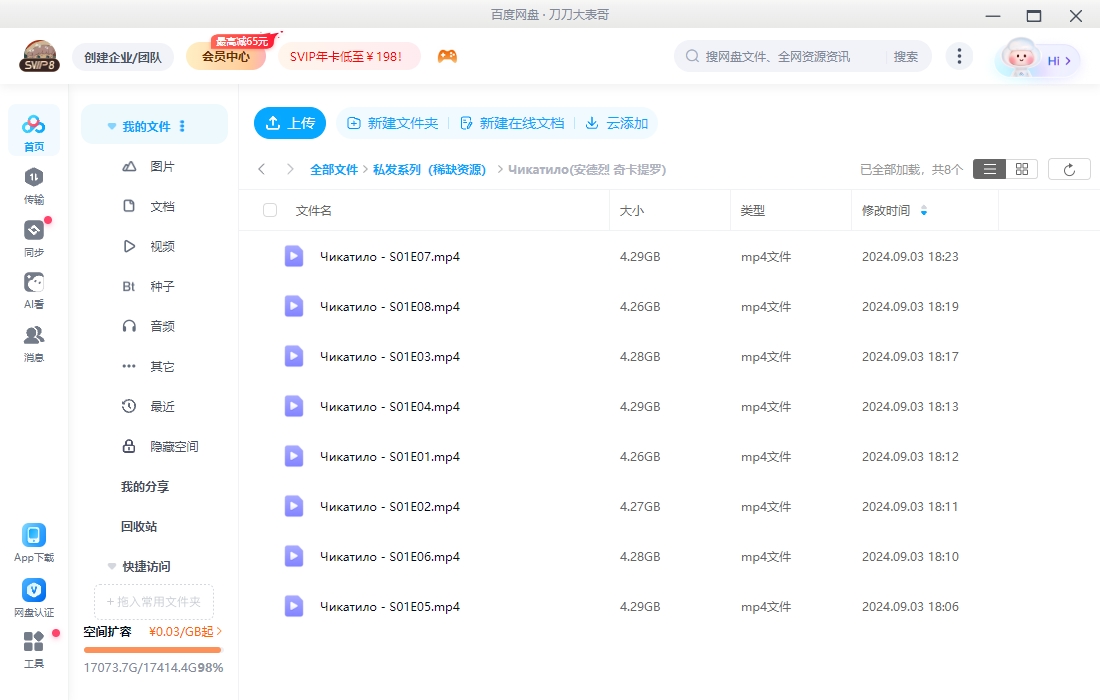Open the 首页 home icon in sidebar
The height and width of the screenshot is (700, 1100).
(x=34, y=131)
